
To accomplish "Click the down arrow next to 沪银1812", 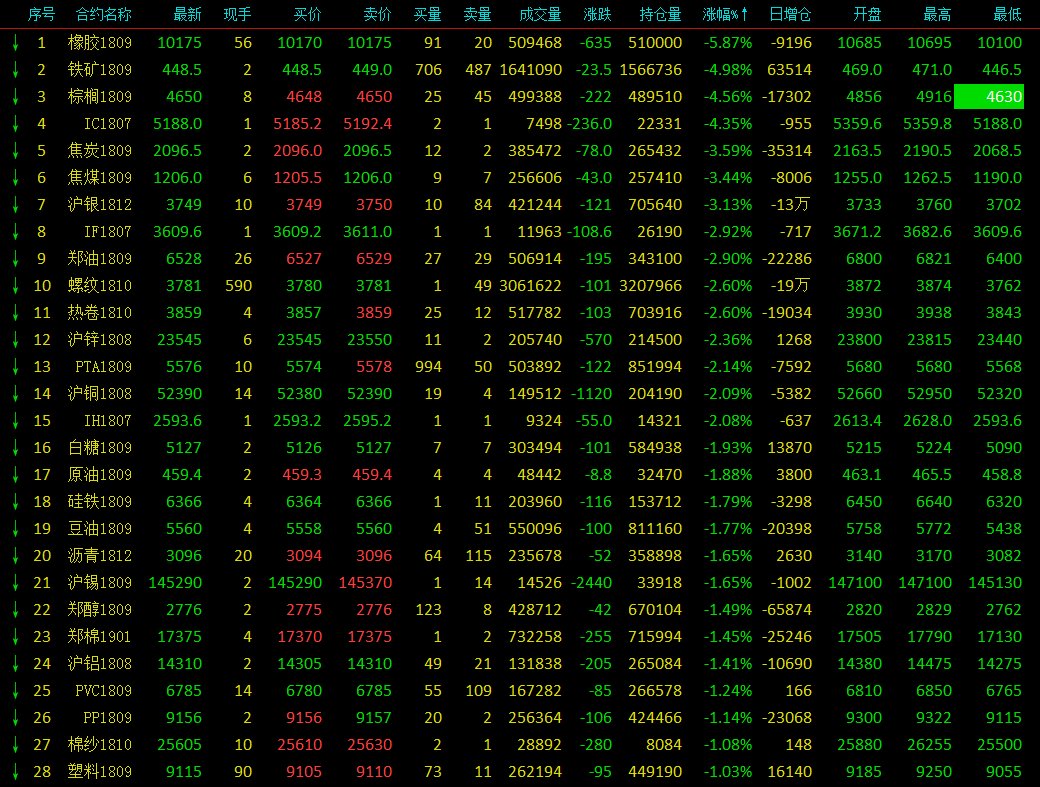I will pos(15,205).
